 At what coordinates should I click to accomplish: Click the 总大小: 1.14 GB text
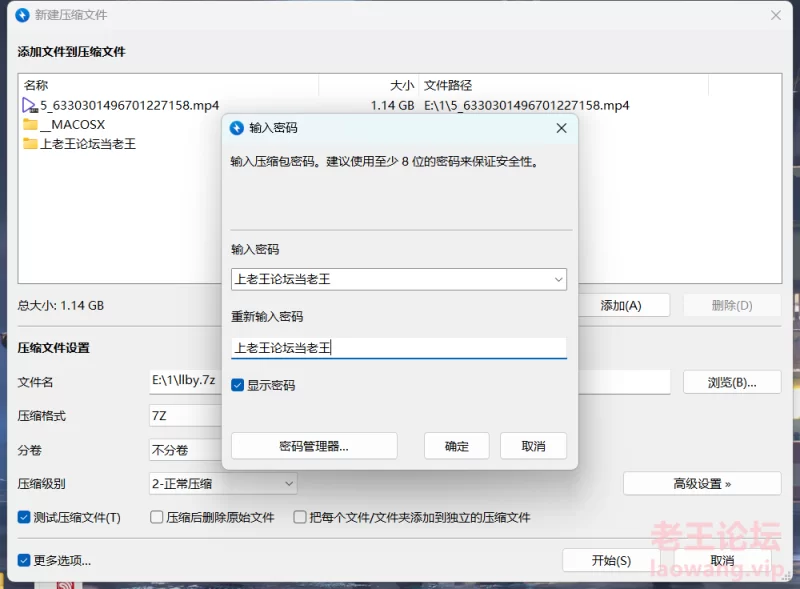61,305
